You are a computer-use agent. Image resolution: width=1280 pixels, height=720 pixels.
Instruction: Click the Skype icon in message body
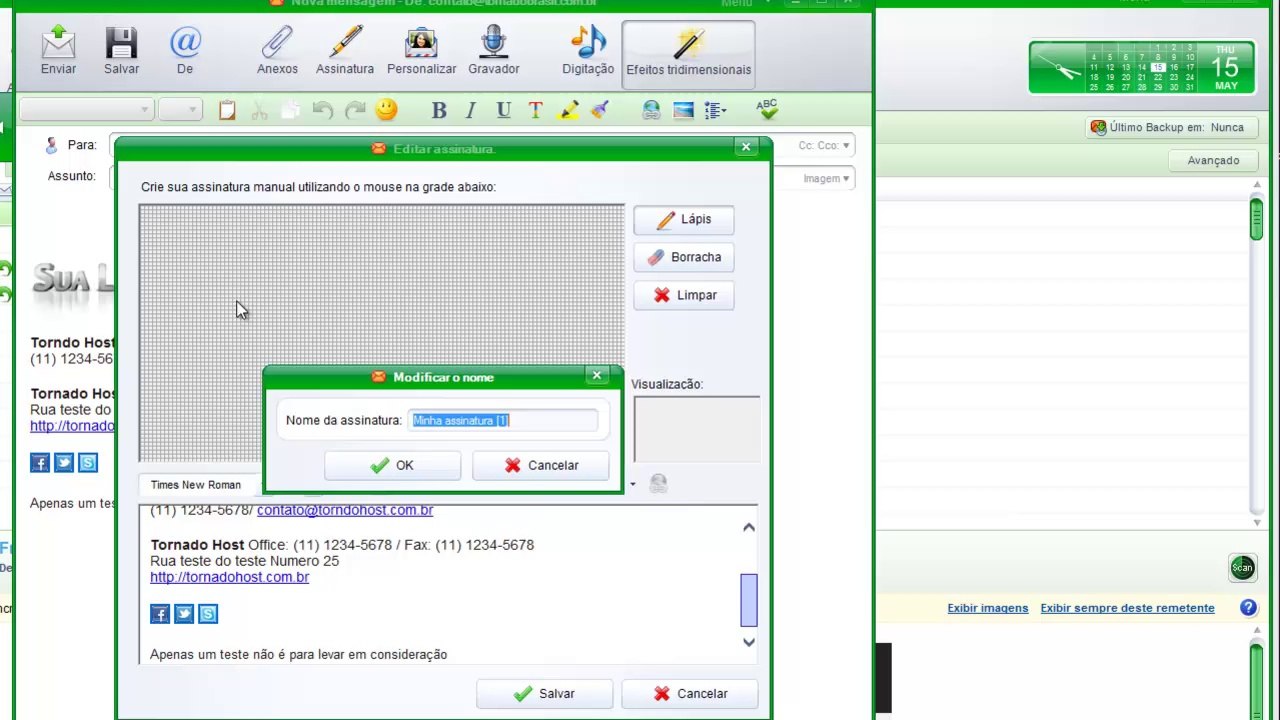88,462
